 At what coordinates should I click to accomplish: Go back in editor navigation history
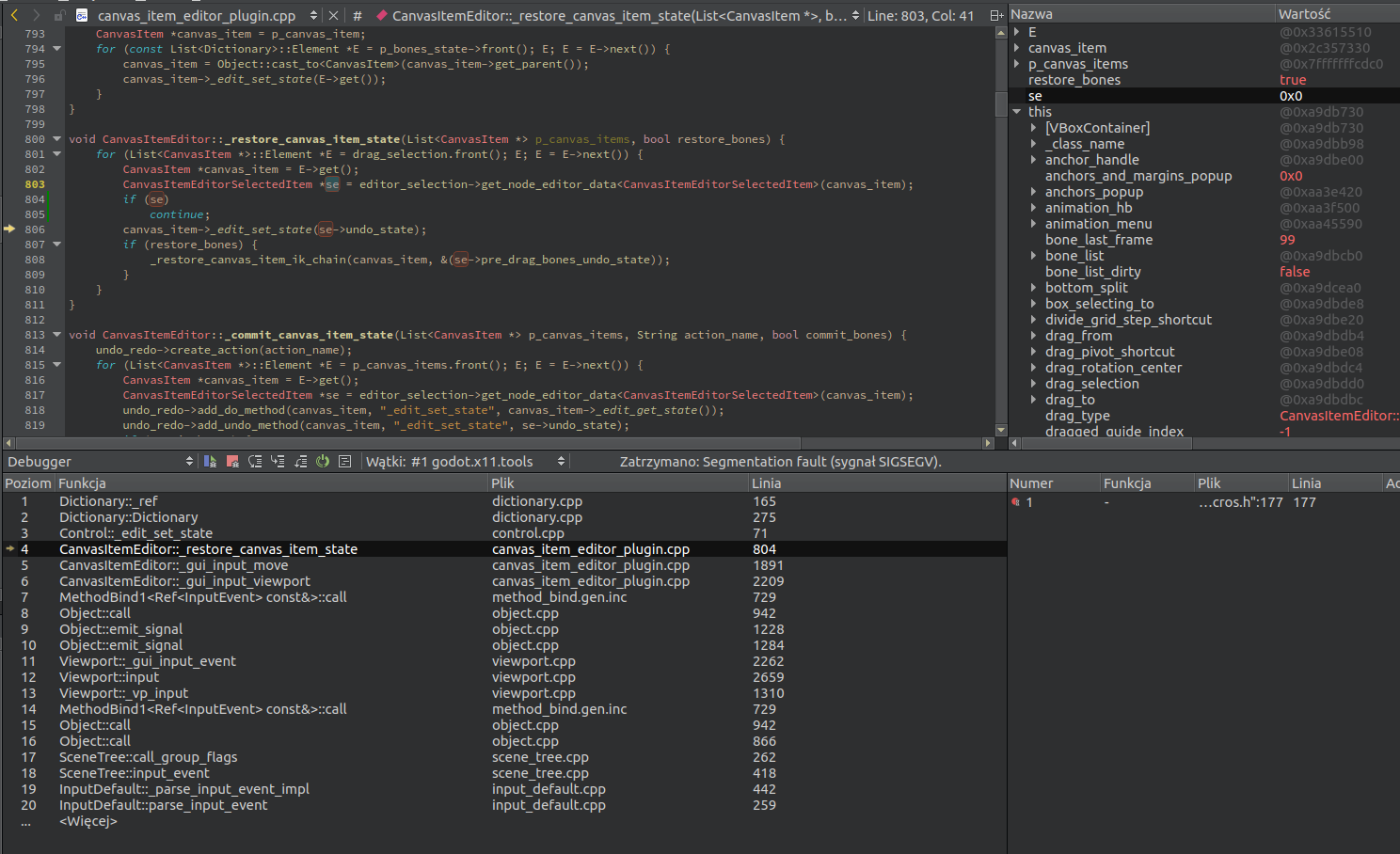pos(14,15)
